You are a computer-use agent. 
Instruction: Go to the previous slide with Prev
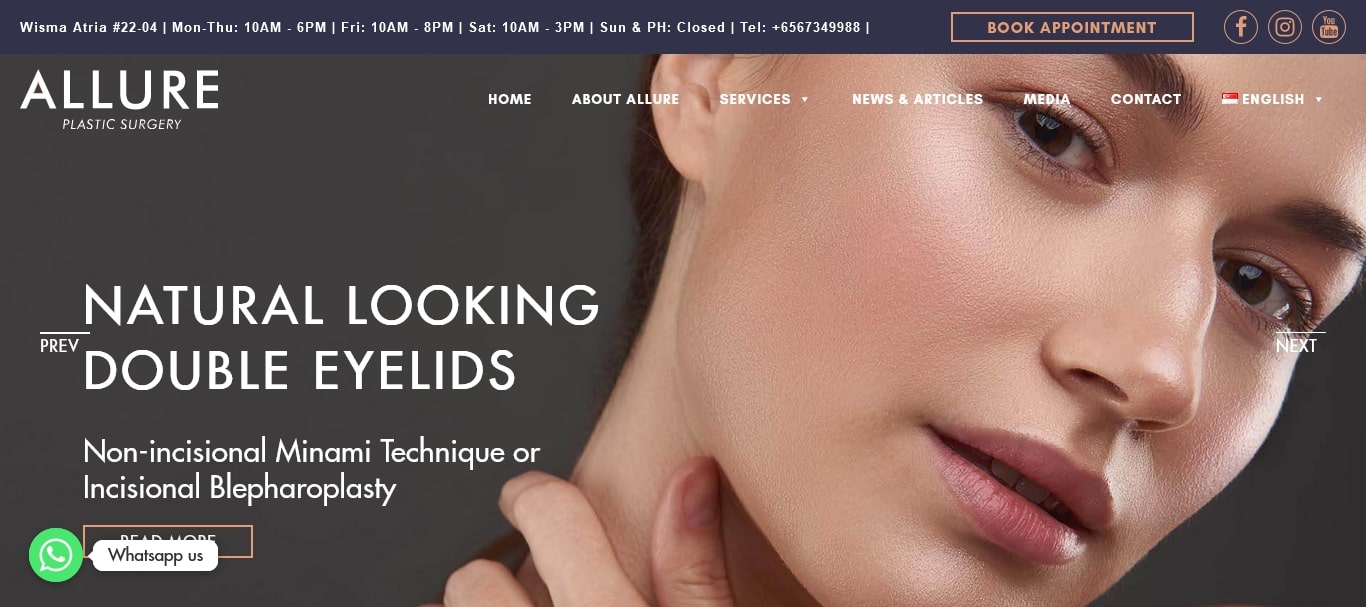tap(60, 345)
